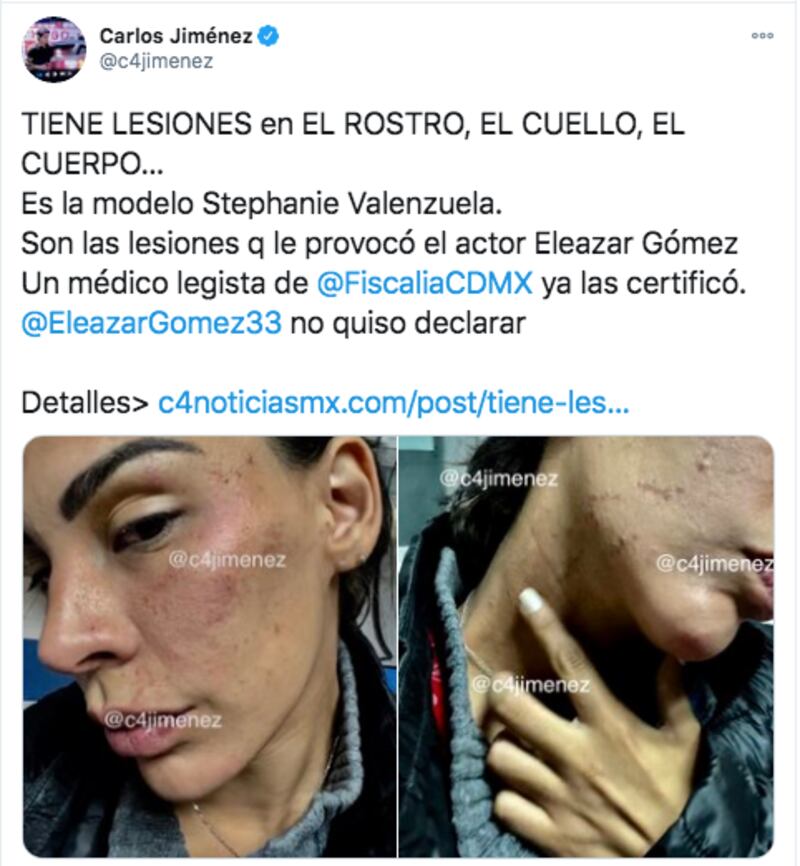The image size is (800, 866).
Task: Click the 'TIENE LESIONES en EL ROSTRO' headline text
Action: click(242, 124)
